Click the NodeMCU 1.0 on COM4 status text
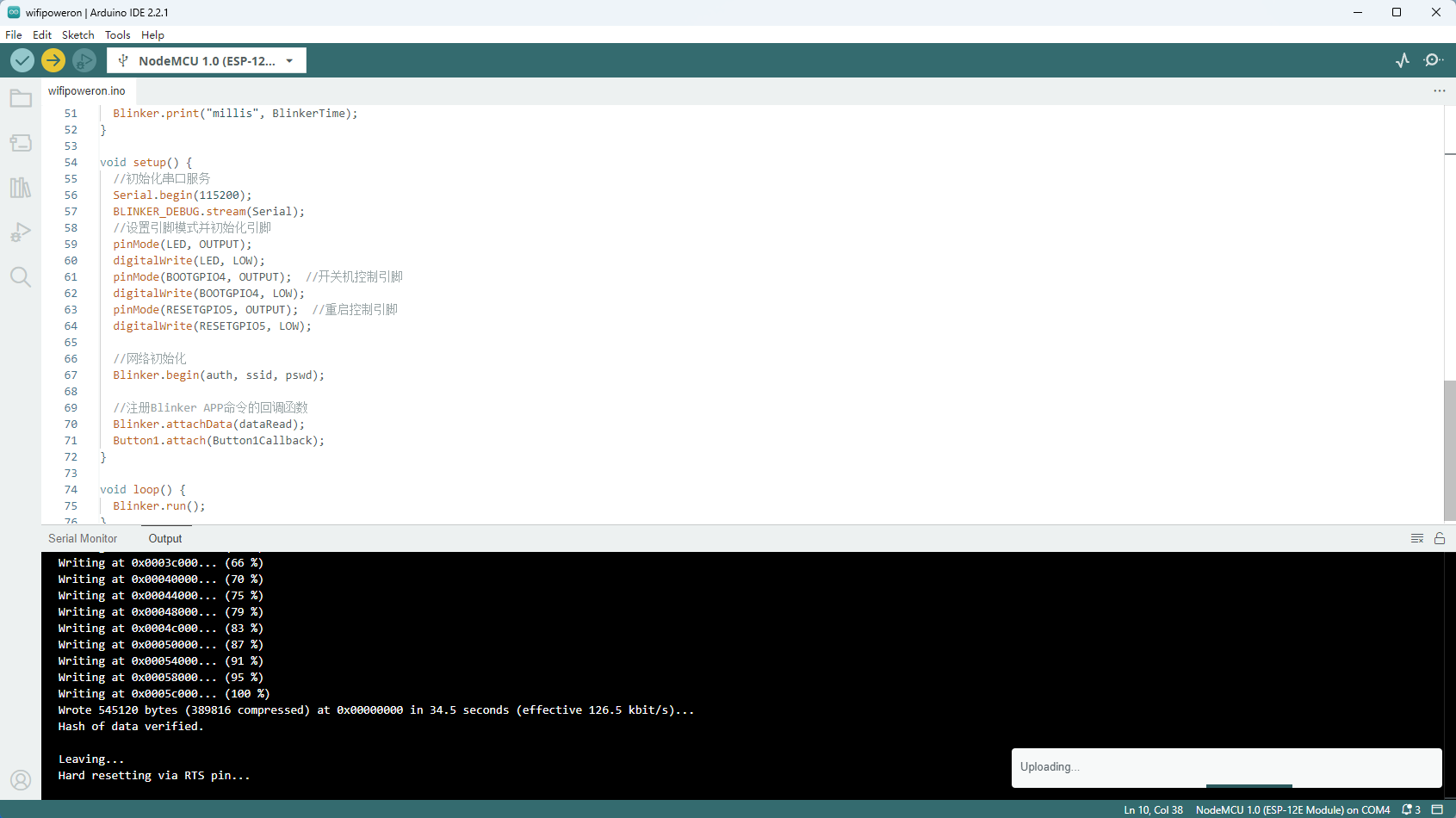 [x=1292, y=810]
